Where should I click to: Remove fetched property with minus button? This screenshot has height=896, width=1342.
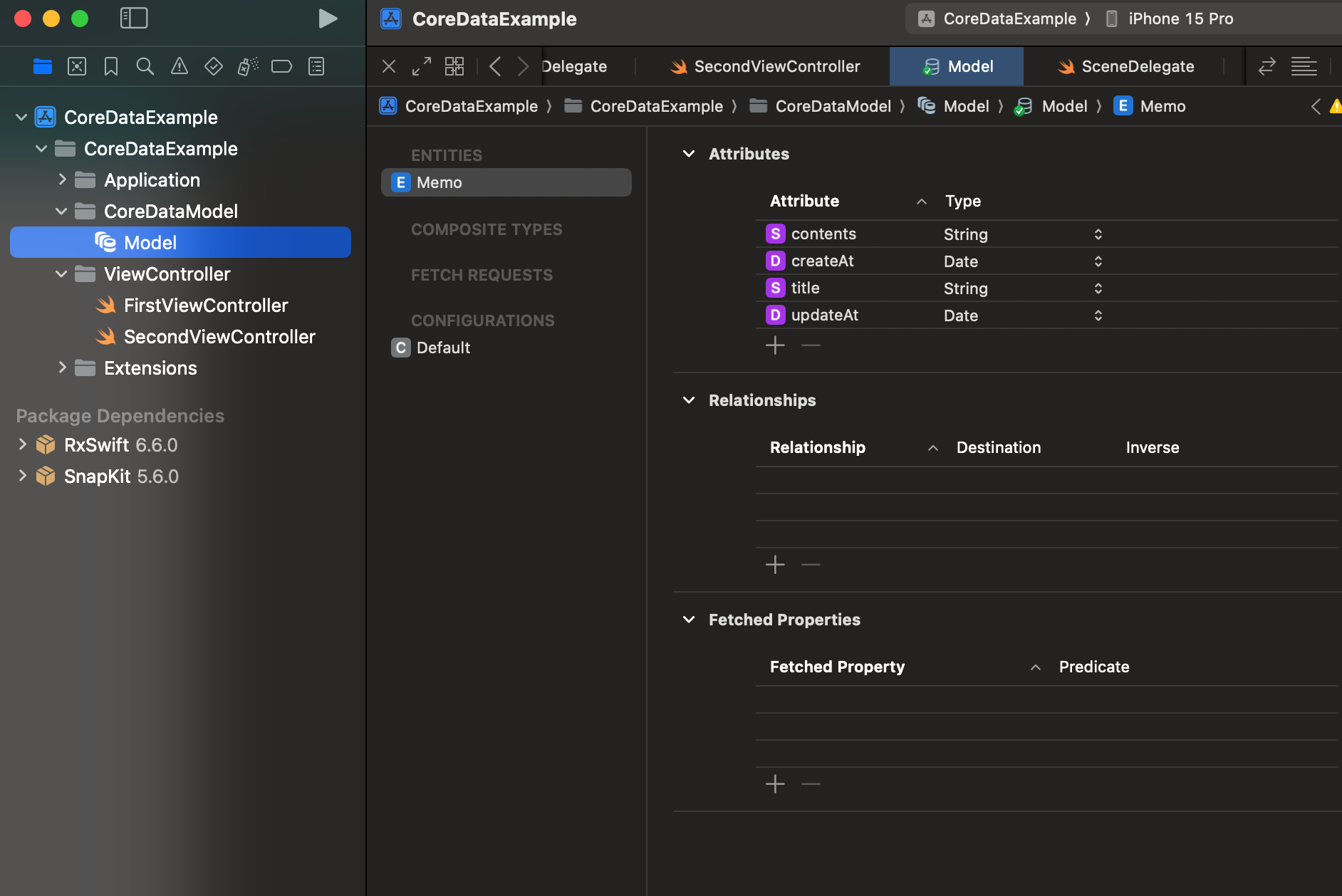point(811,784)
